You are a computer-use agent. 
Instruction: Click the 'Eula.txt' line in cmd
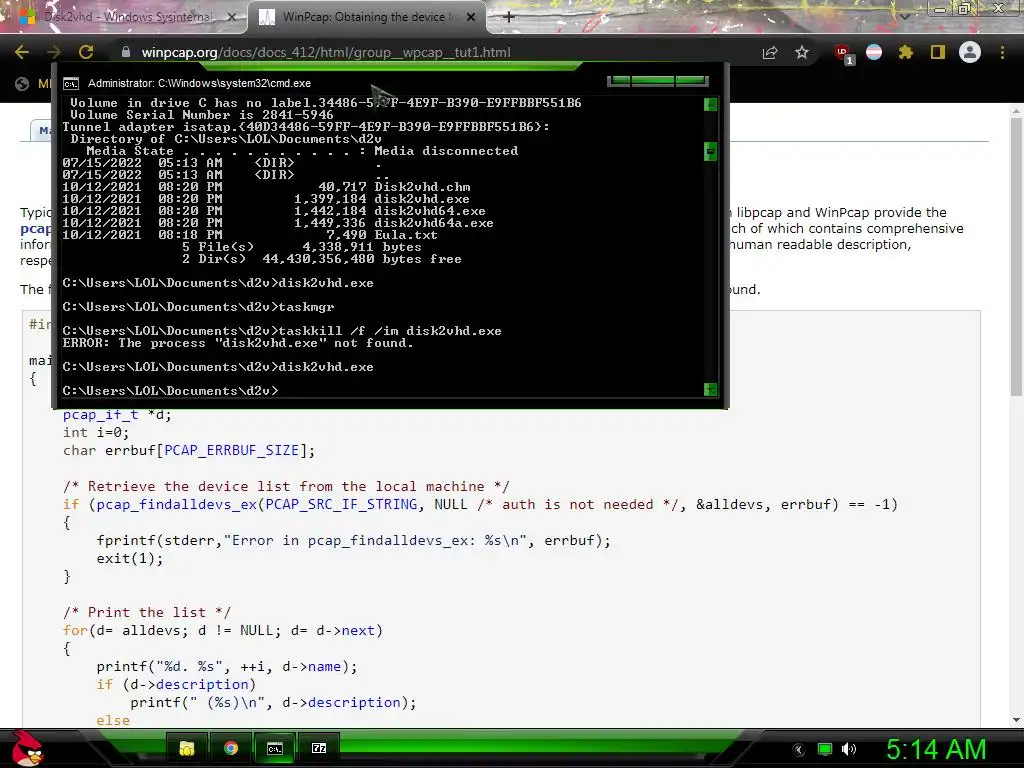(x=252, y=235)
